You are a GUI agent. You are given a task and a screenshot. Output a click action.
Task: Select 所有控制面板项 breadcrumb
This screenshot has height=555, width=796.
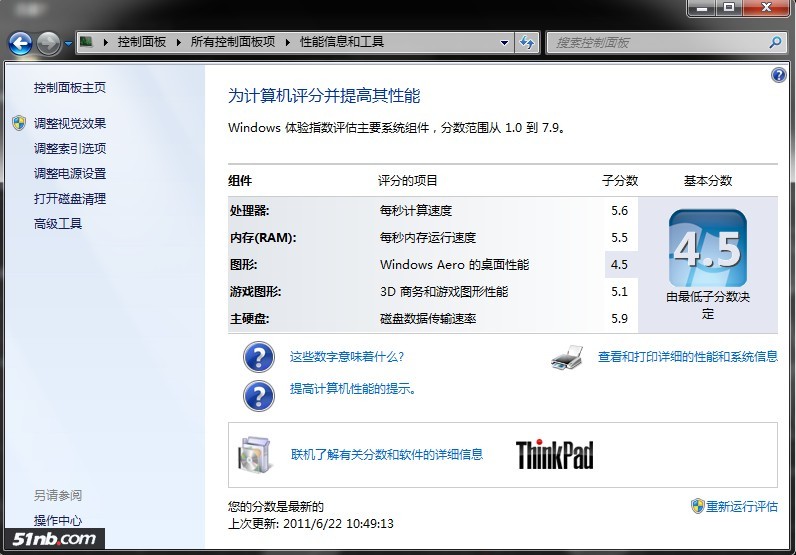point(233,42)
